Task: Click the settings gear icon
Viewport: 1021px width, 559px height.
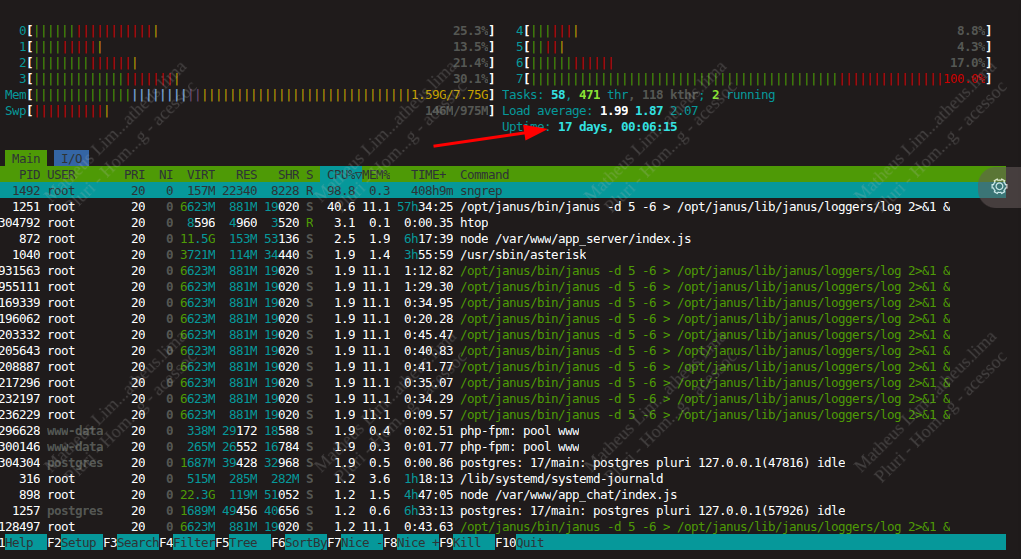Action: click(x=998, y=187)
